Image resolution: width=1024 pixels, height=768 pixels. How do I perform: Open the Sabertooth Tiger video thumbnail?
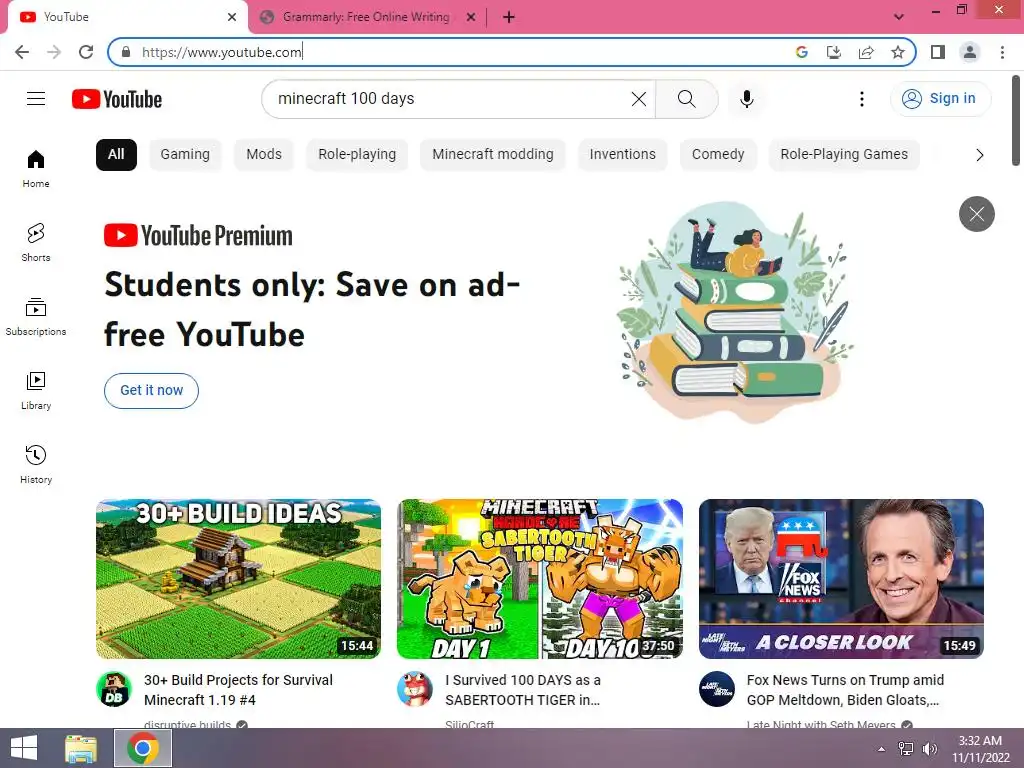click(539, 579)
